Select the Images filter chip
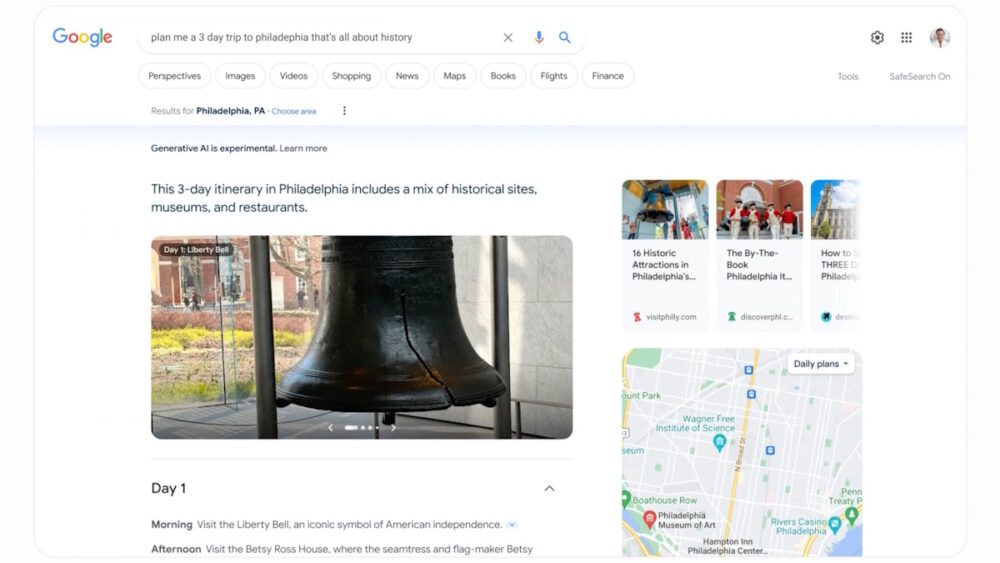The width and height of the screenshot is (1000, 563). click(240, 76)
